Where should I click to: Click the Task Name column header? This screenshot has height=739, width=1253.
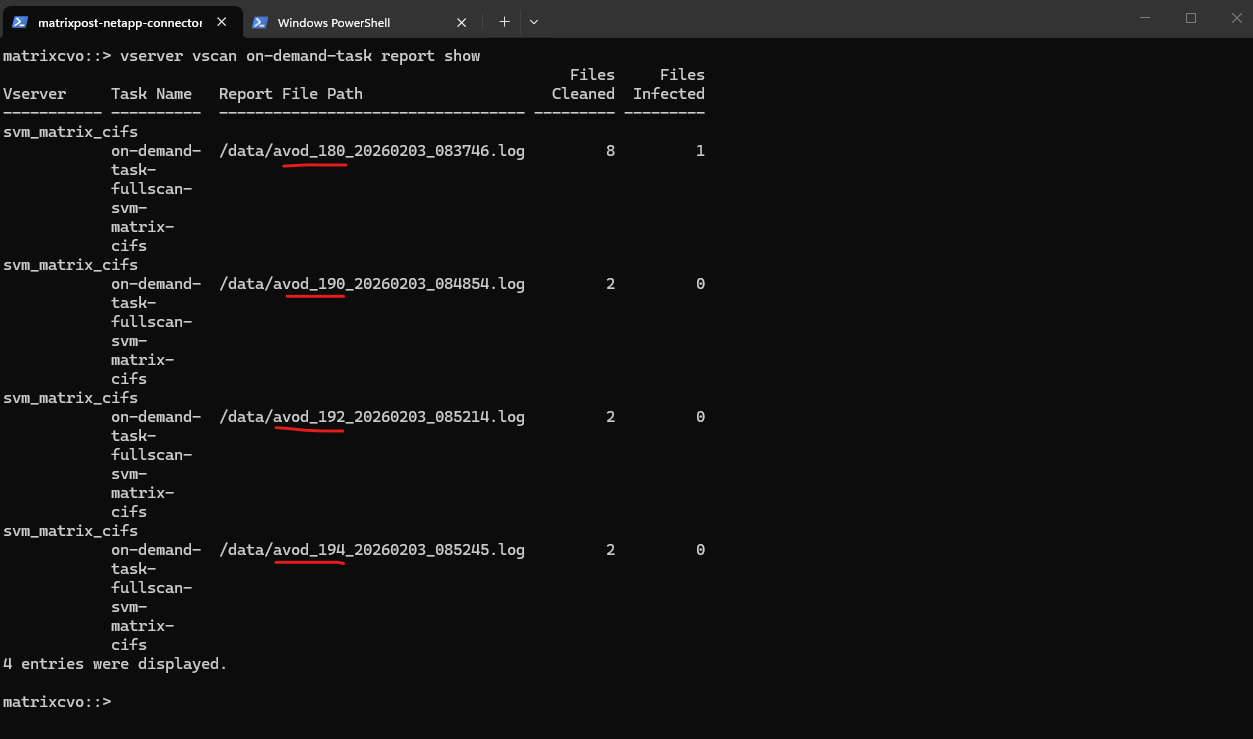click(151, 94)
